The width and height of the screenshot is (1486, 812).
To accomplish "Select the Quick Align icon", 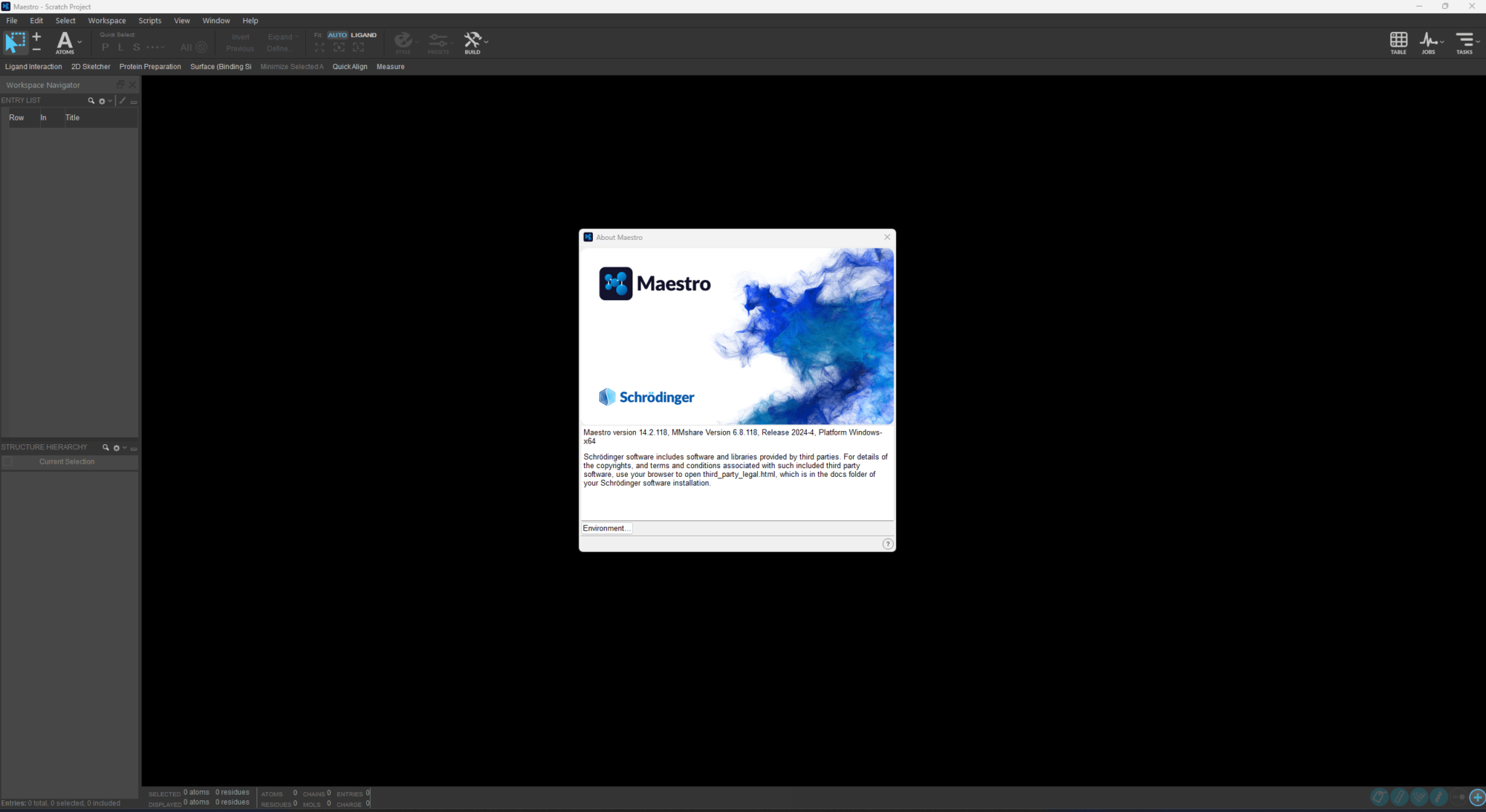I will coord(350,66).
